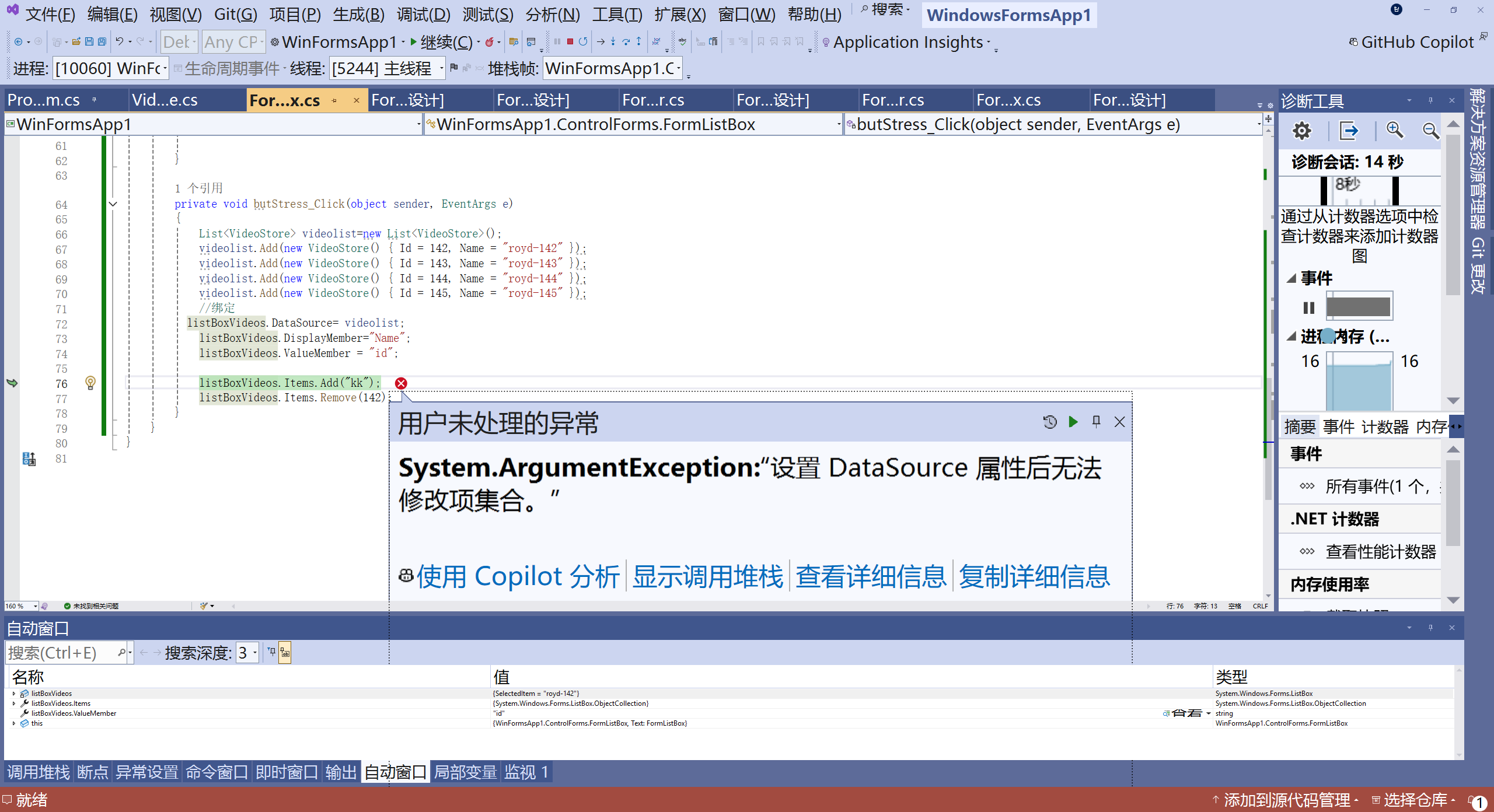Switch to the 局部变量 tab
This screenshot has width=1494, height=812.
(465, 772)
